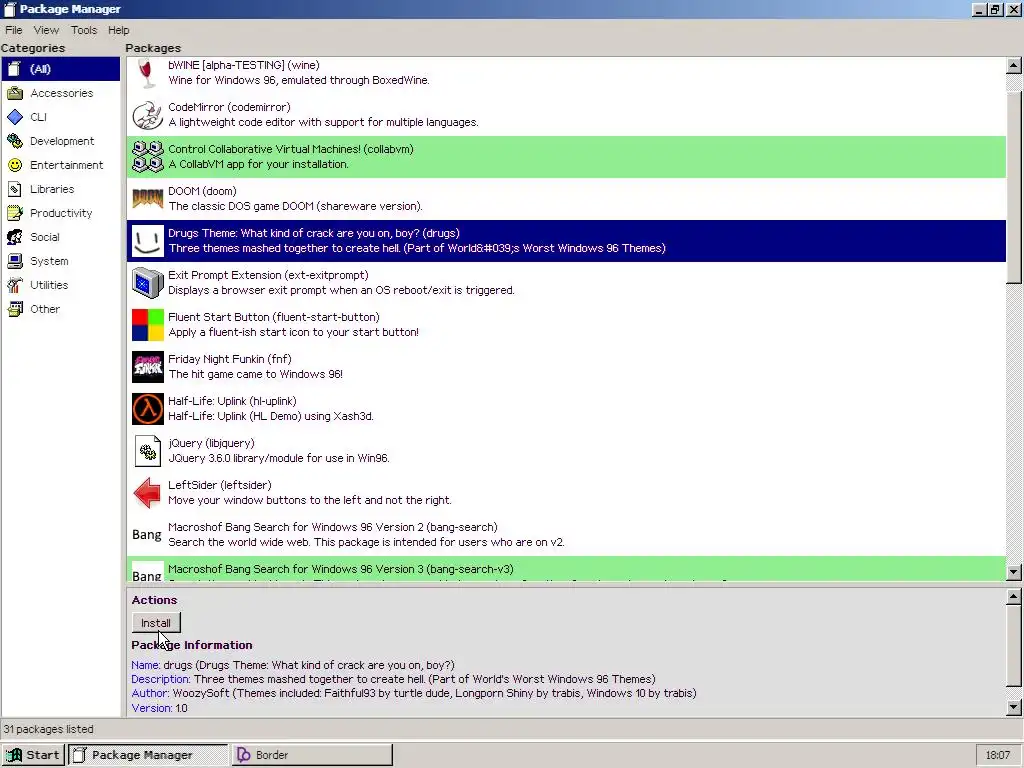Select the Development category label
The height and width of the screenshot is (768, 1024).
coord(62,141)
